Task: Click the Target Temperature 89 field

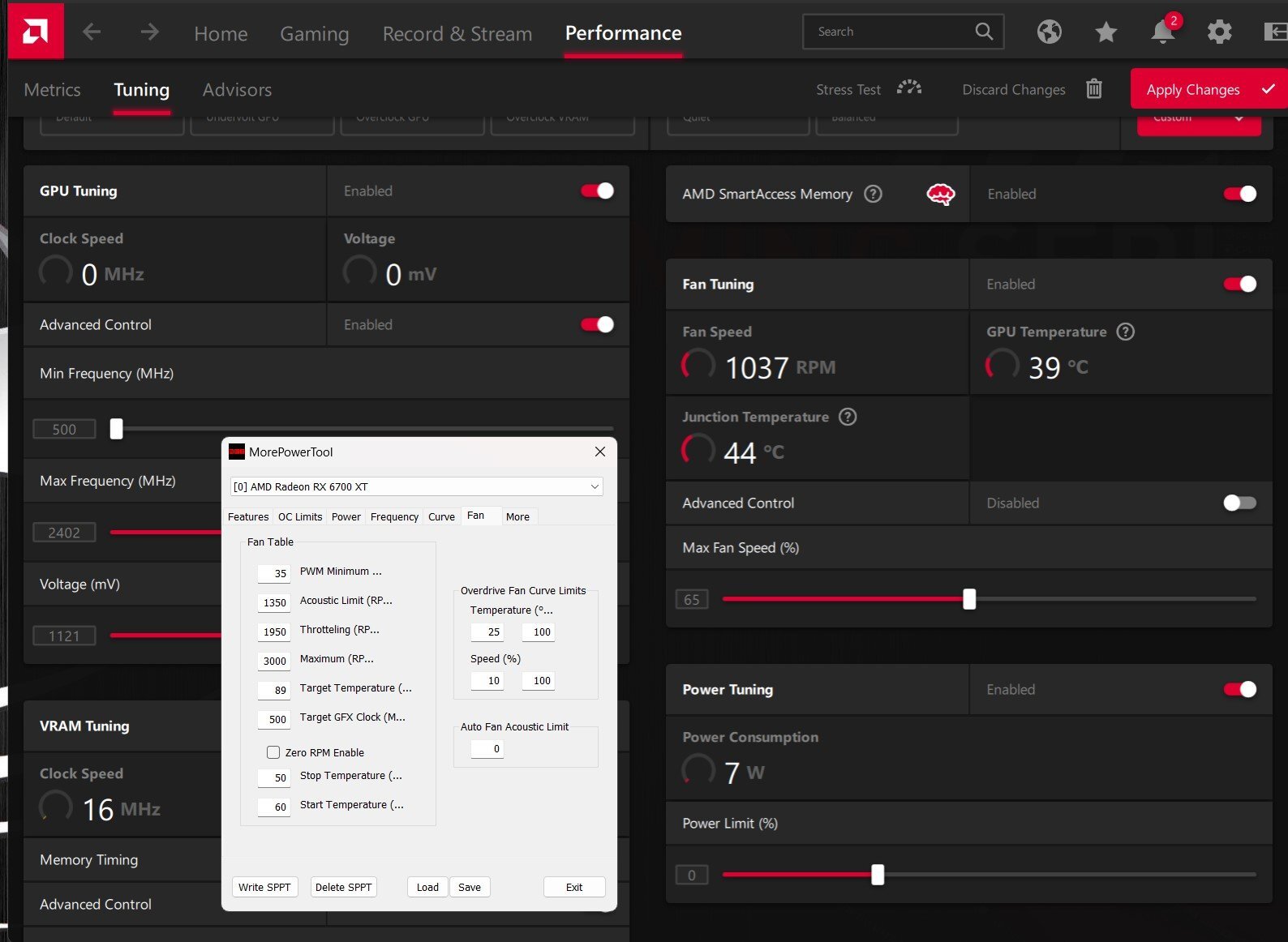Action: 274,690
